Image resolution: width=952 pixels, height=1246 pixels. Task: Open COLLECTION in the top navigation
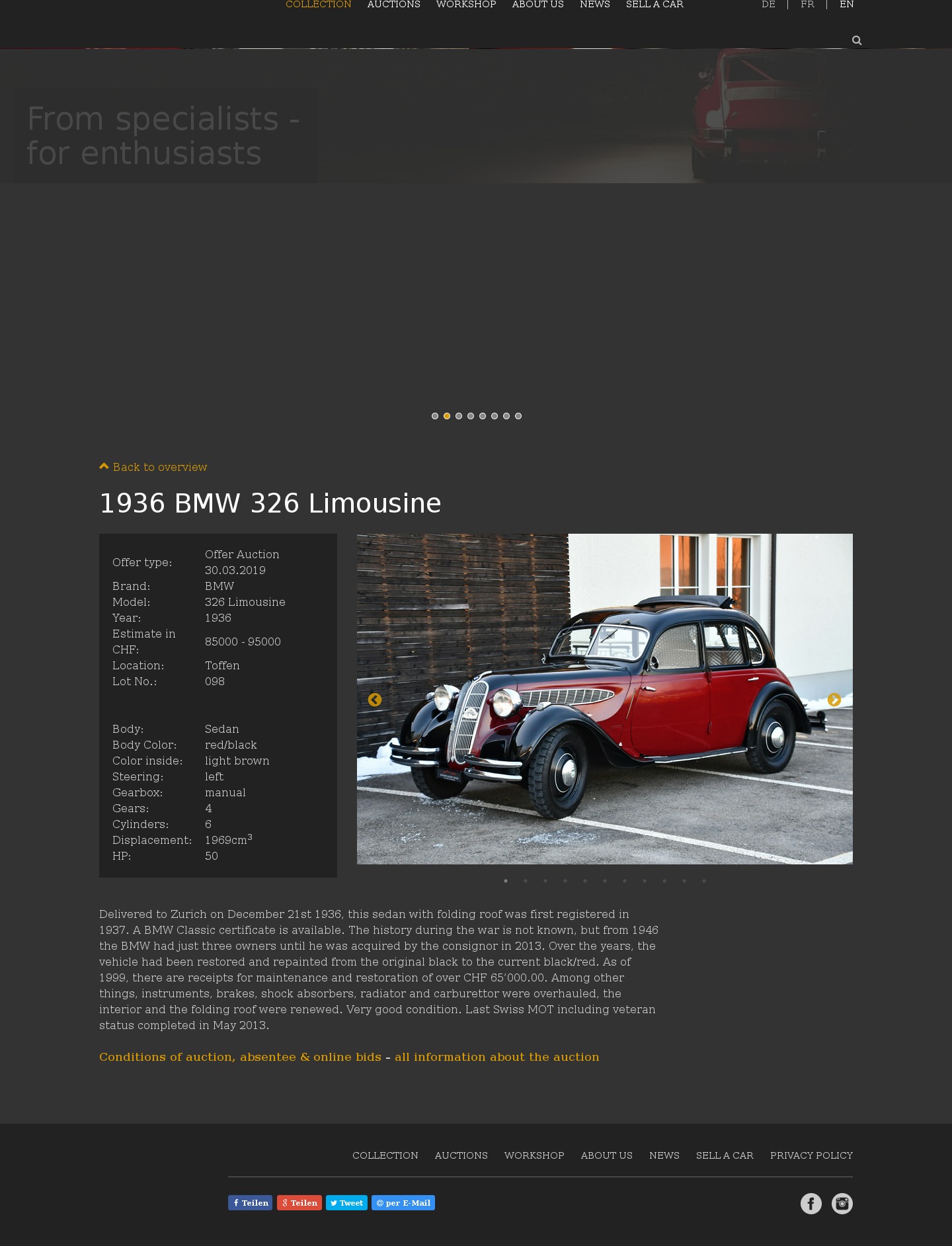[319, 5]
